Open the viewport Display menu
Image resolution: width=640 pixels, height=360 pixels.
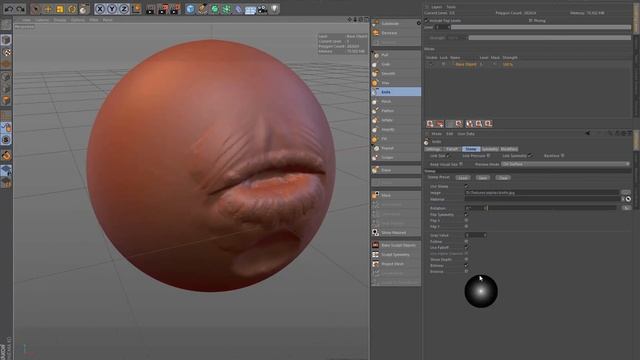(60, 20)
